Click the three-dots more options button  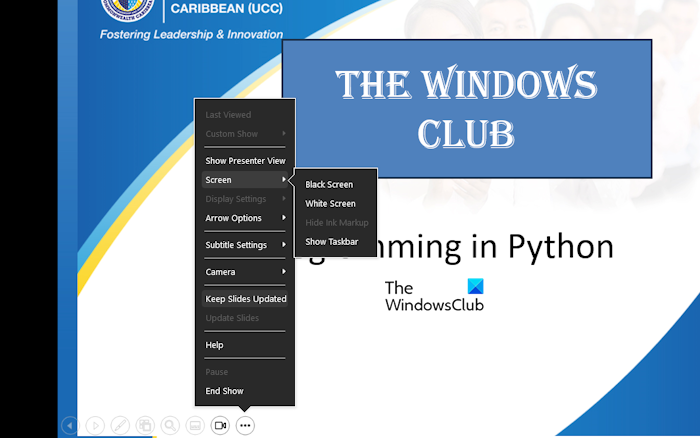pos(245,425)
